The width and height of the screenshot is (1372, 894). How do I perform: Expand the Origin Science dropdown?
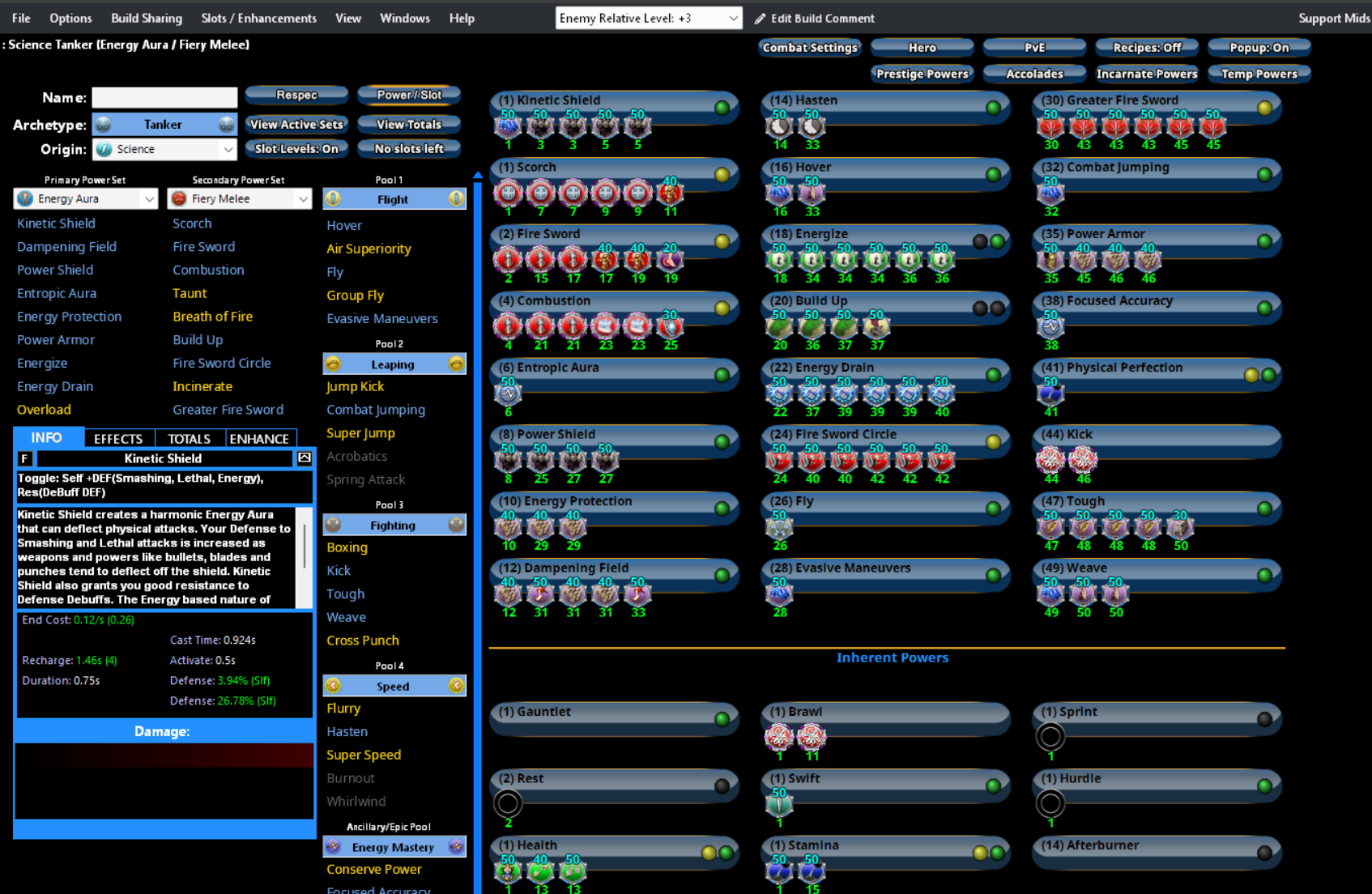[x=228, y=150]
